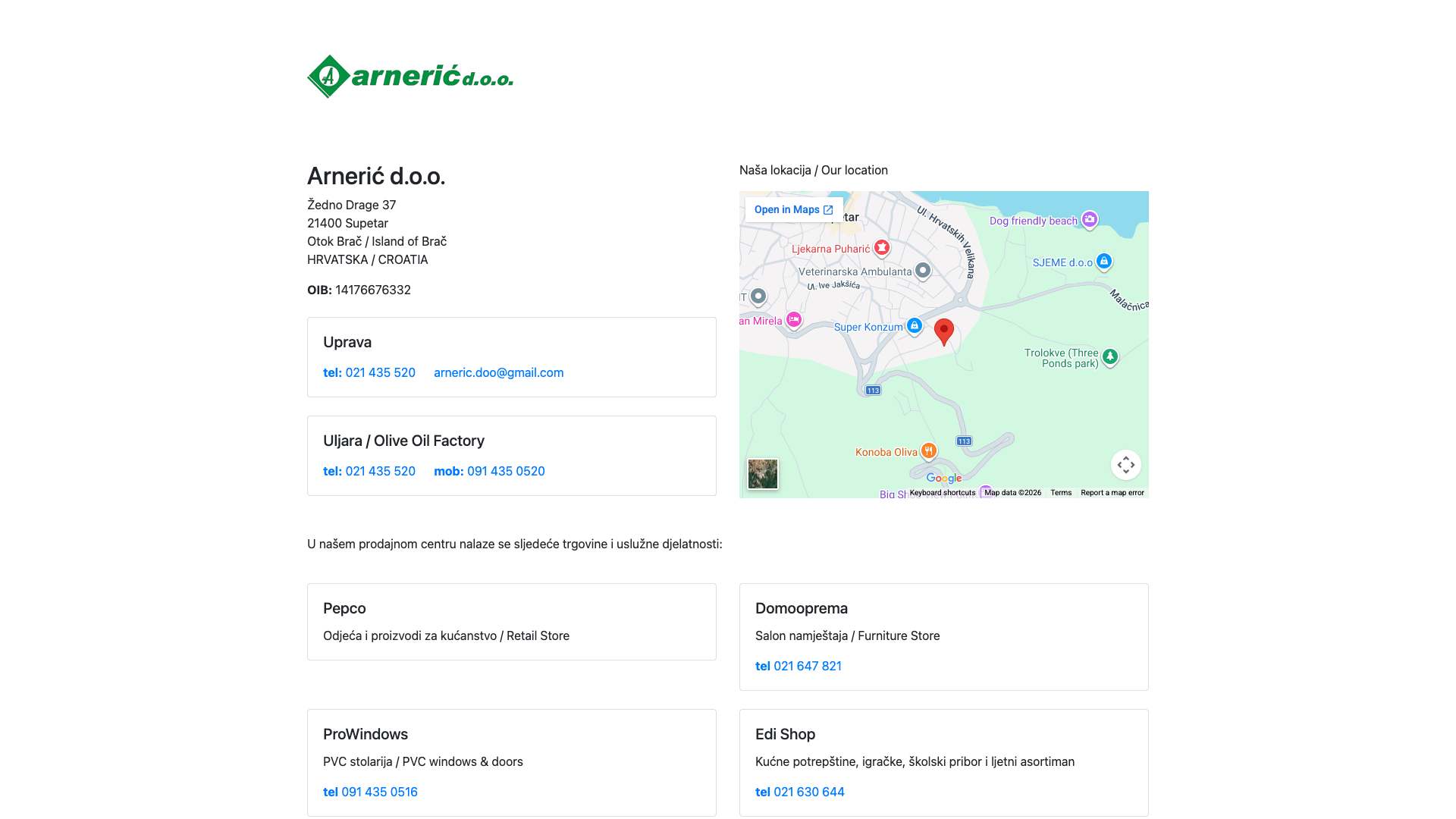Call ProWindows at 091 435 0516
This screenshot has width=1456, height=819.
point(370,792)
